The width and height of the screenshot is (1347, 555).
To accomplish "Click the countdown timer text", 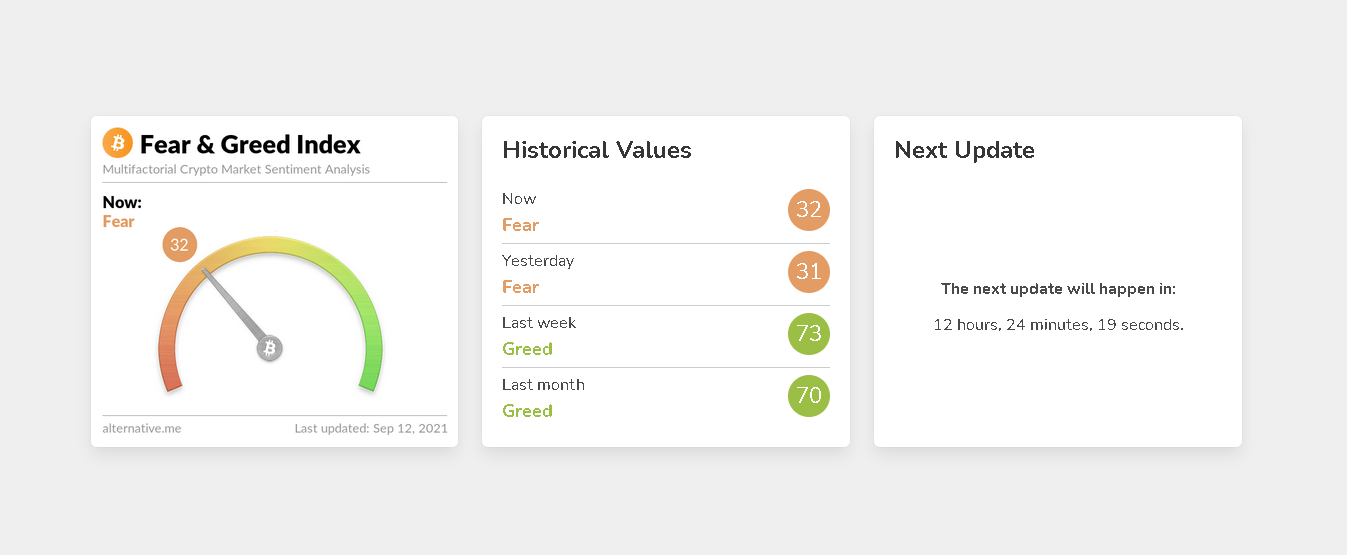I will (x=1058, y=325).
